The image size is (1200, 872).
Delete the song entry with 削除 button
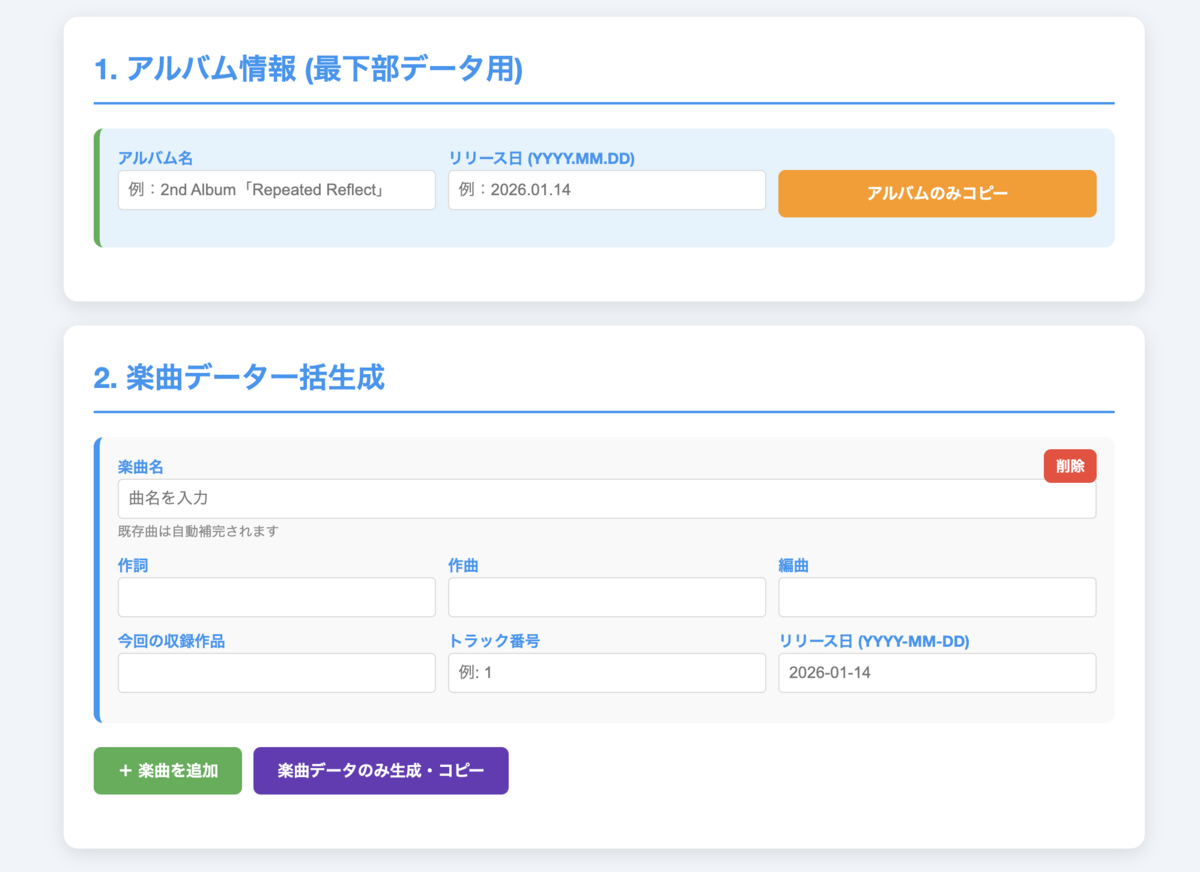1070,466
